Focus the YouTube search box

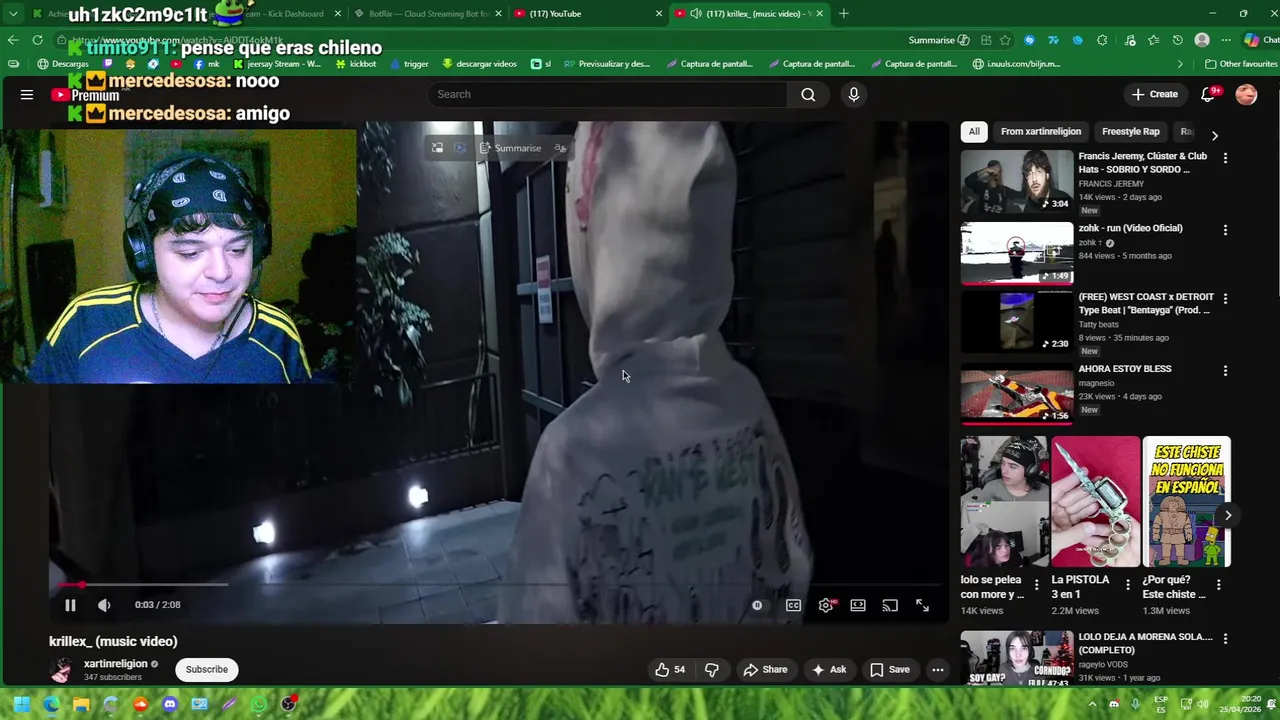pos(607,94)
